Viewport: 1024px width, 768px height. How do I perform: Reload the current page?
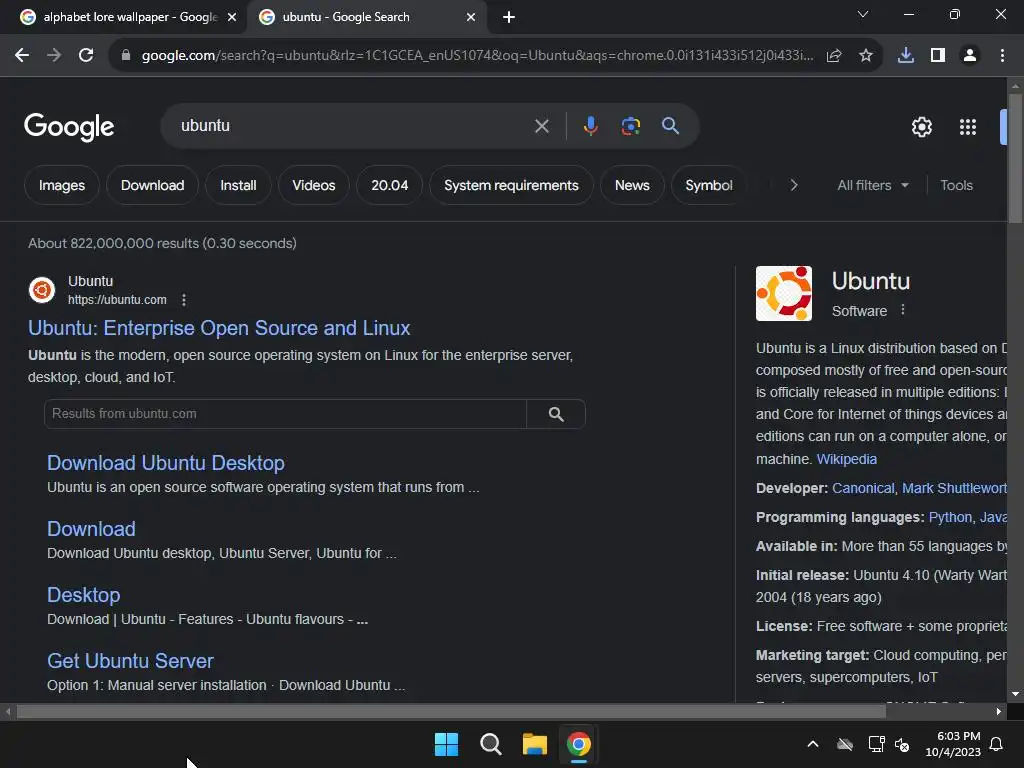(86, 56)
